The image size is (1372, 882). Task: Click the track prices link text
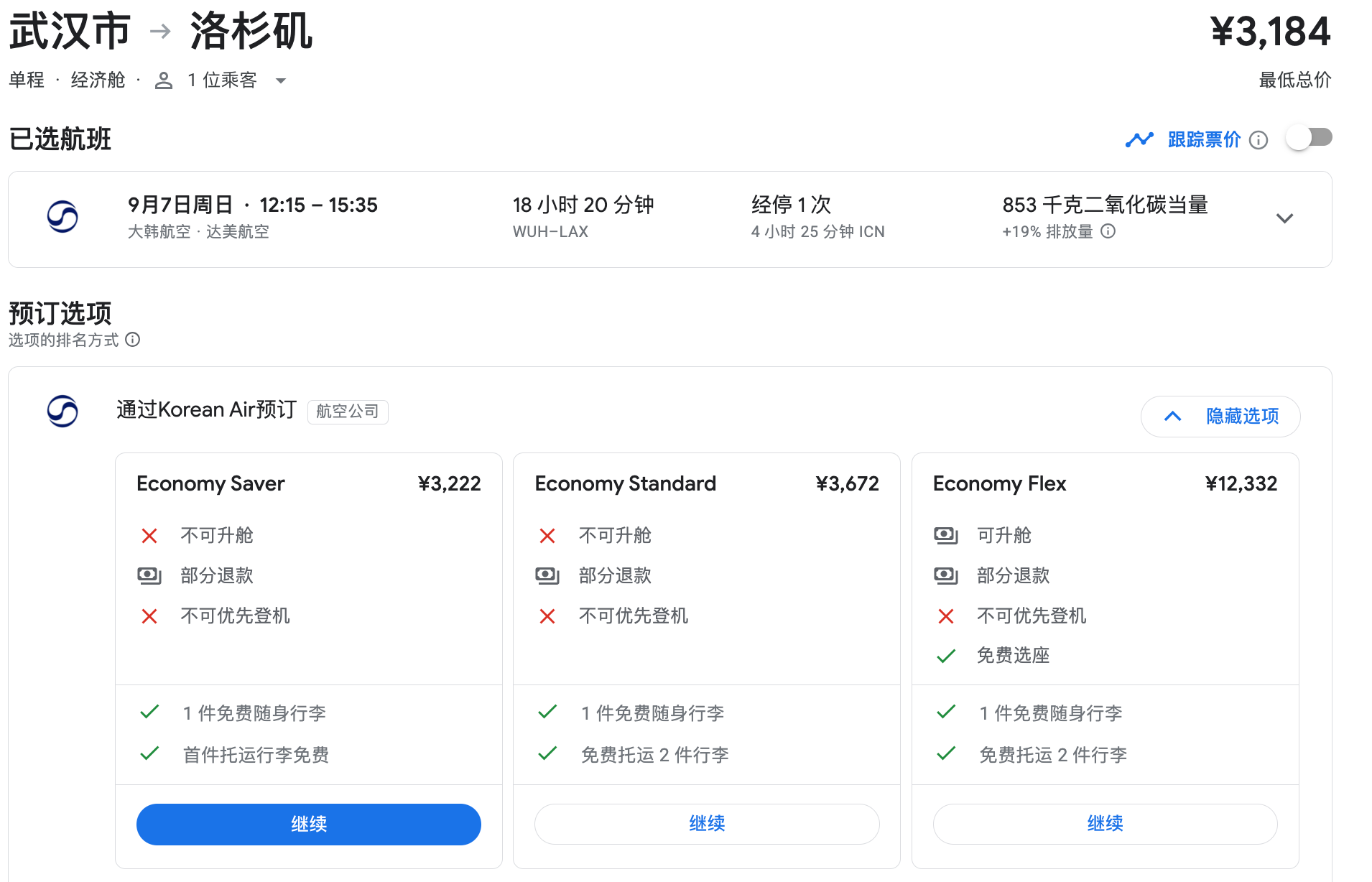[1204, 139]
